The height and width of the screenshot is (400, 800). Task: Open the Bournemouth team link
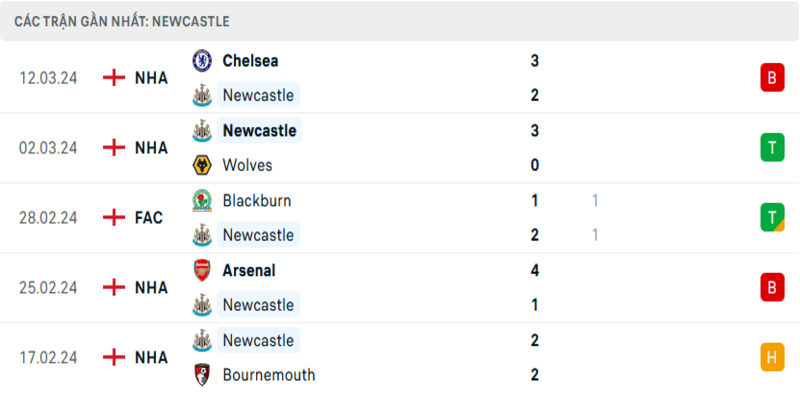269,375
